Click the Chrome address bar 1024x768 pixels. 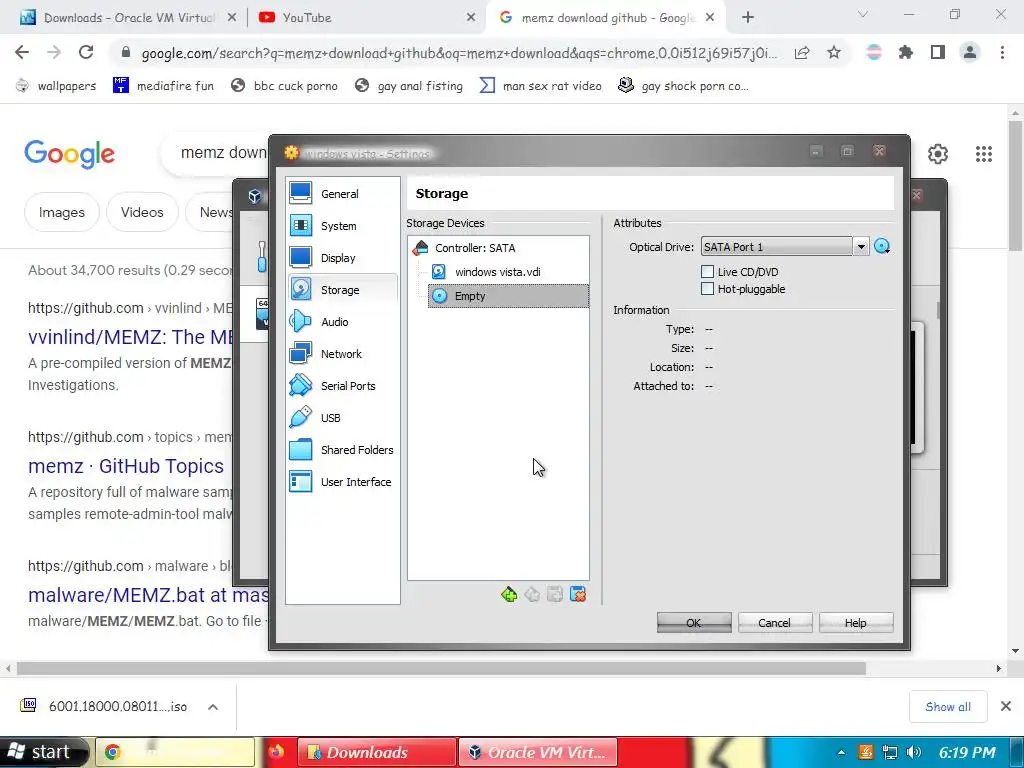pos(457,53)
